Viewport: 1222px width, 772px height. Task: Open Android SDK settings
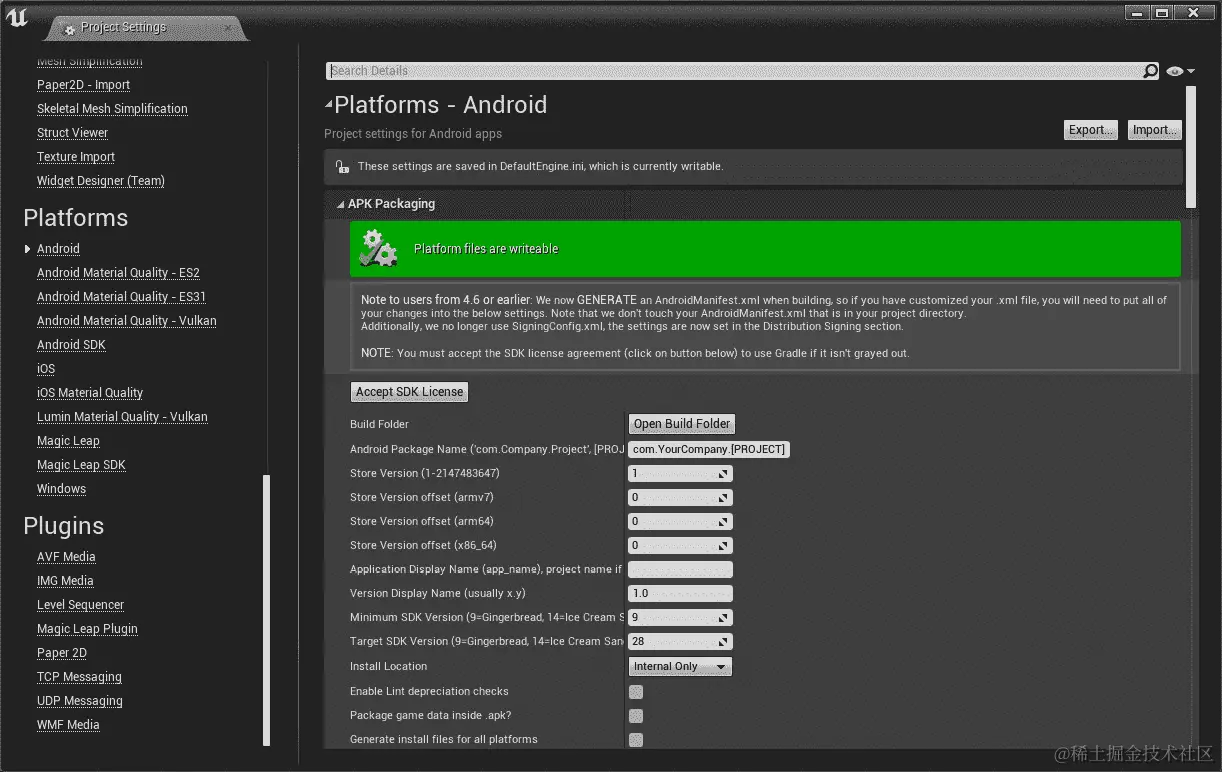[71, 345]
